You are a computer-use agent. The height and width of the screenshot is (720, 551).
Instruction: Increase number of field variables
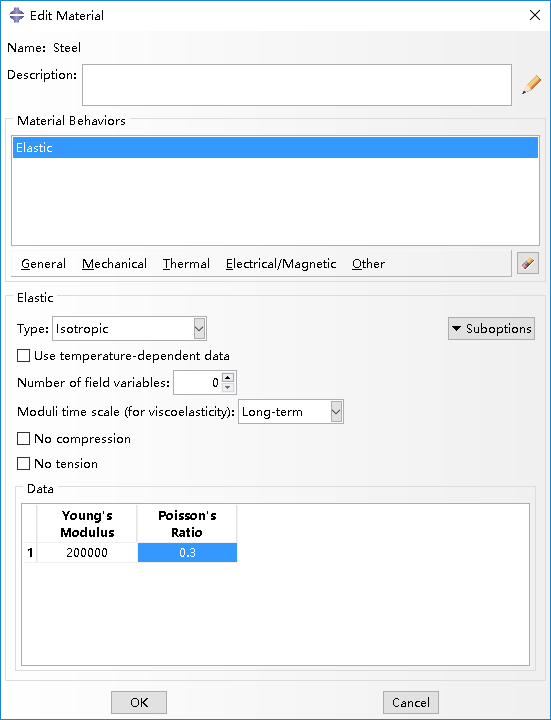click(228, 377)
